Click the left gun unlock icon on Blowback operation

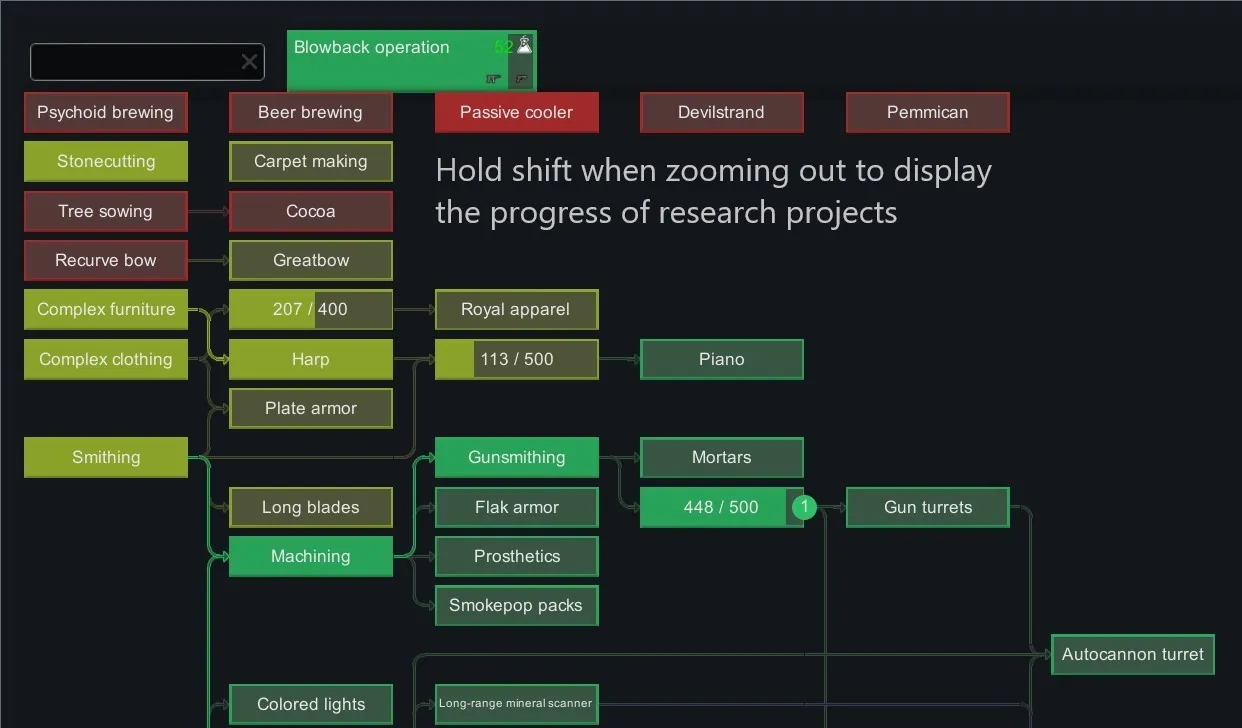tap(493, 79)
